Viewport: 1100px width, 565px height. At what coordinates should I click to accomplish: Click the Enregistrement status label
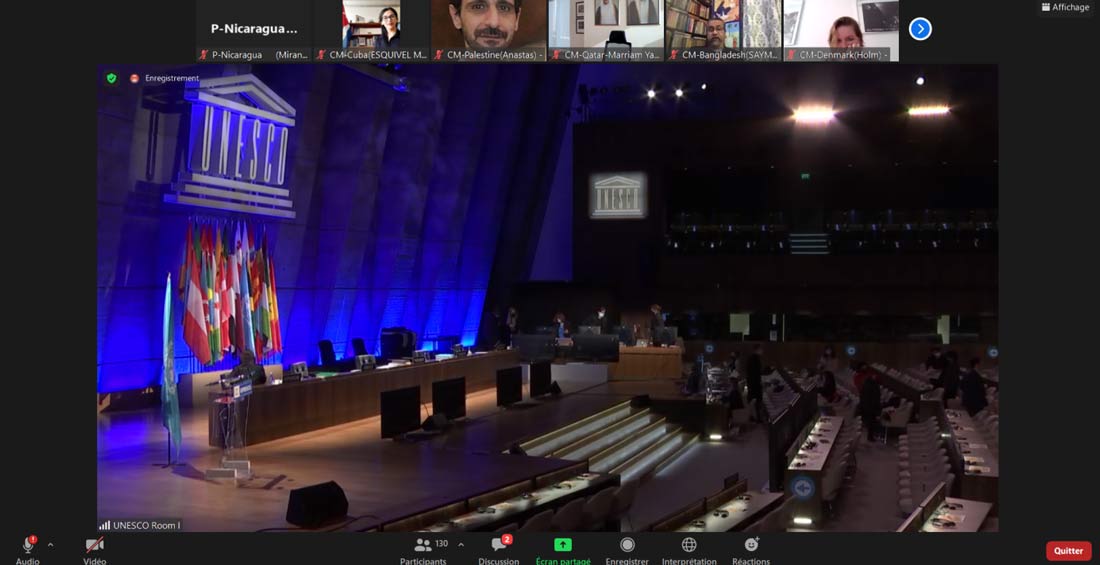pyautogui.click(x=172, y=79)
